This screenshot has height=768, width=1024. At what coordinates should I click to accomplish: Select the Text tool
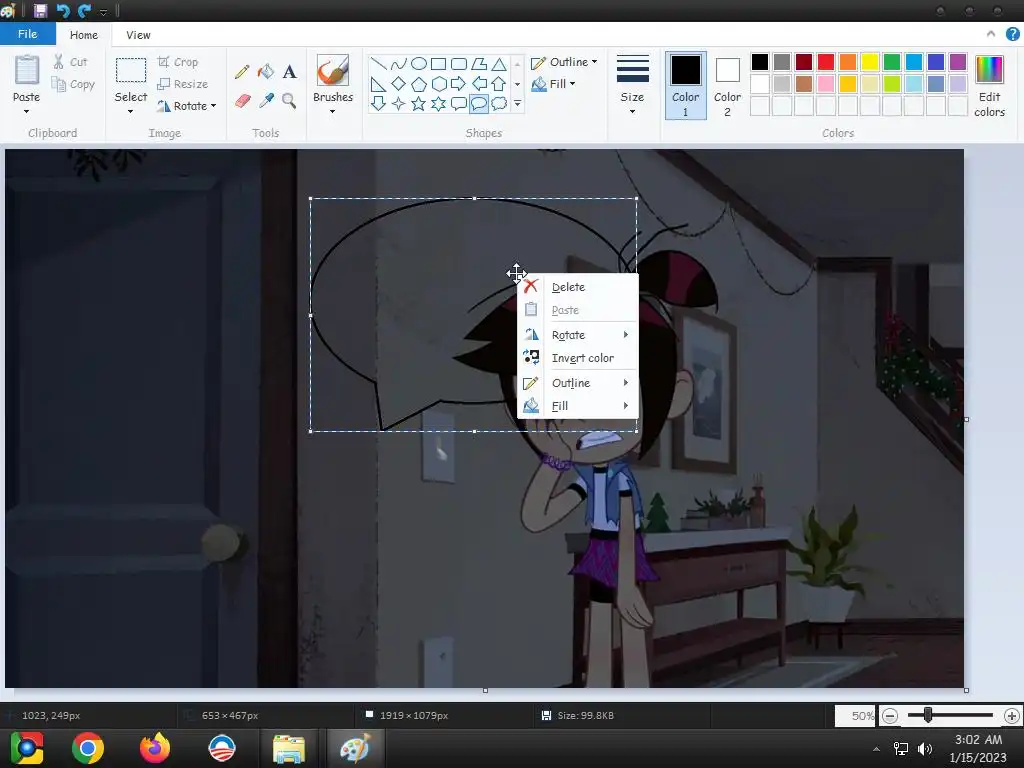289,71
